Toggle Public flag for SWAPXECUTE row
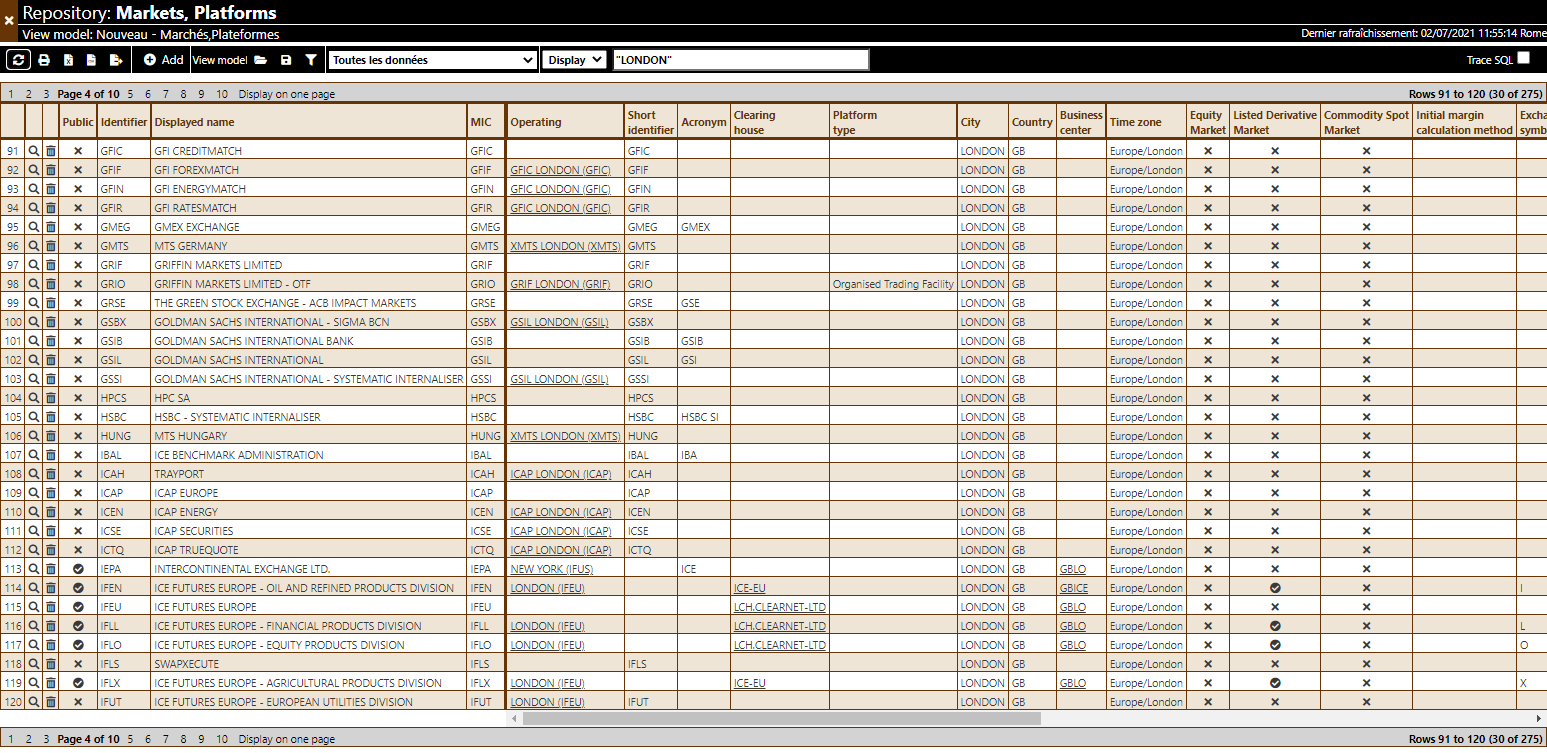 [78, 664]
